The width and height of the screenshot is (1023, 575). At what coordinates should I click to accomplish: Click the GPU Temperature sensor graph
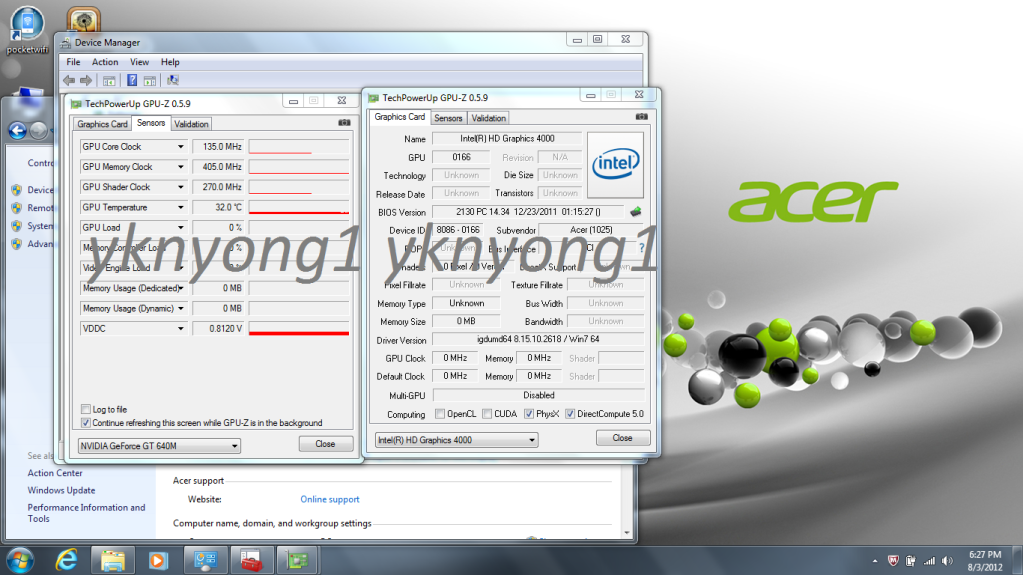299,208
